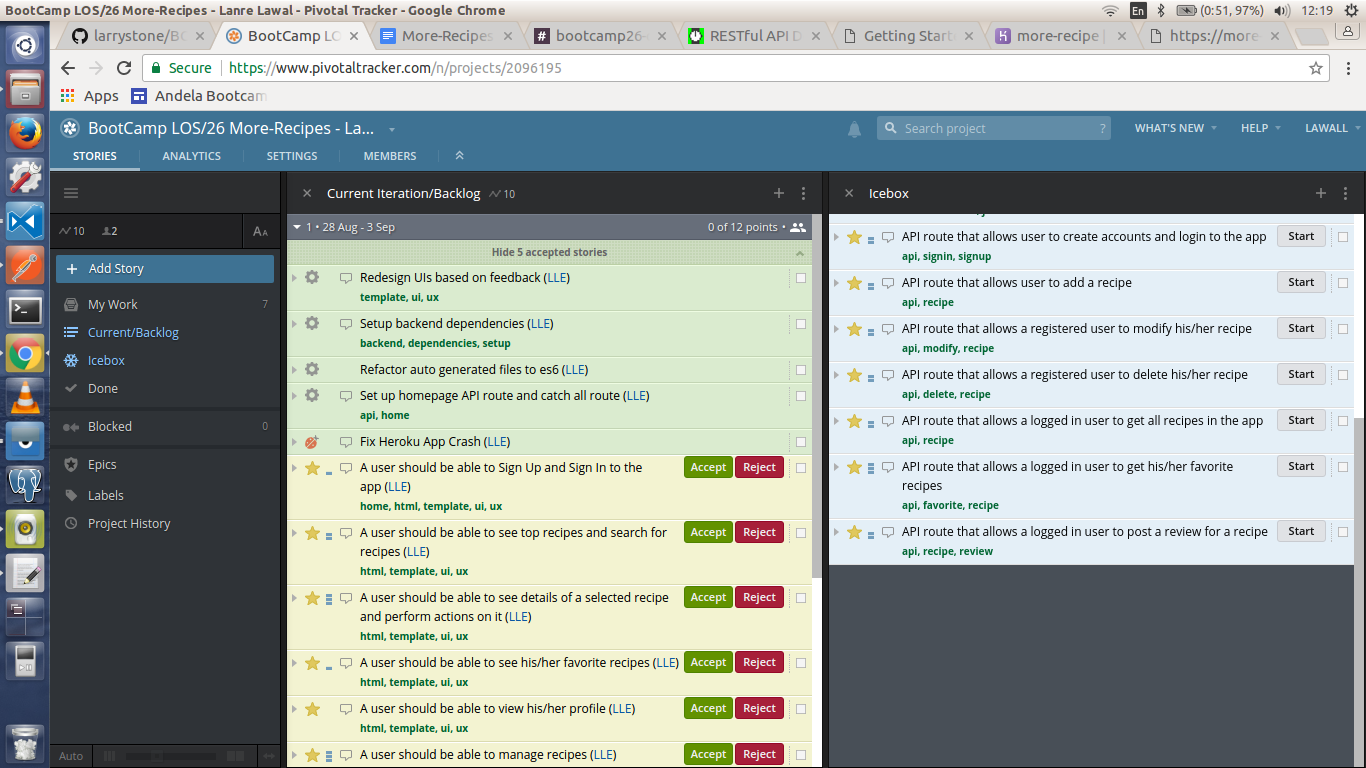Select the Icebox get all recipes story checkbox

pos(1343,421)
